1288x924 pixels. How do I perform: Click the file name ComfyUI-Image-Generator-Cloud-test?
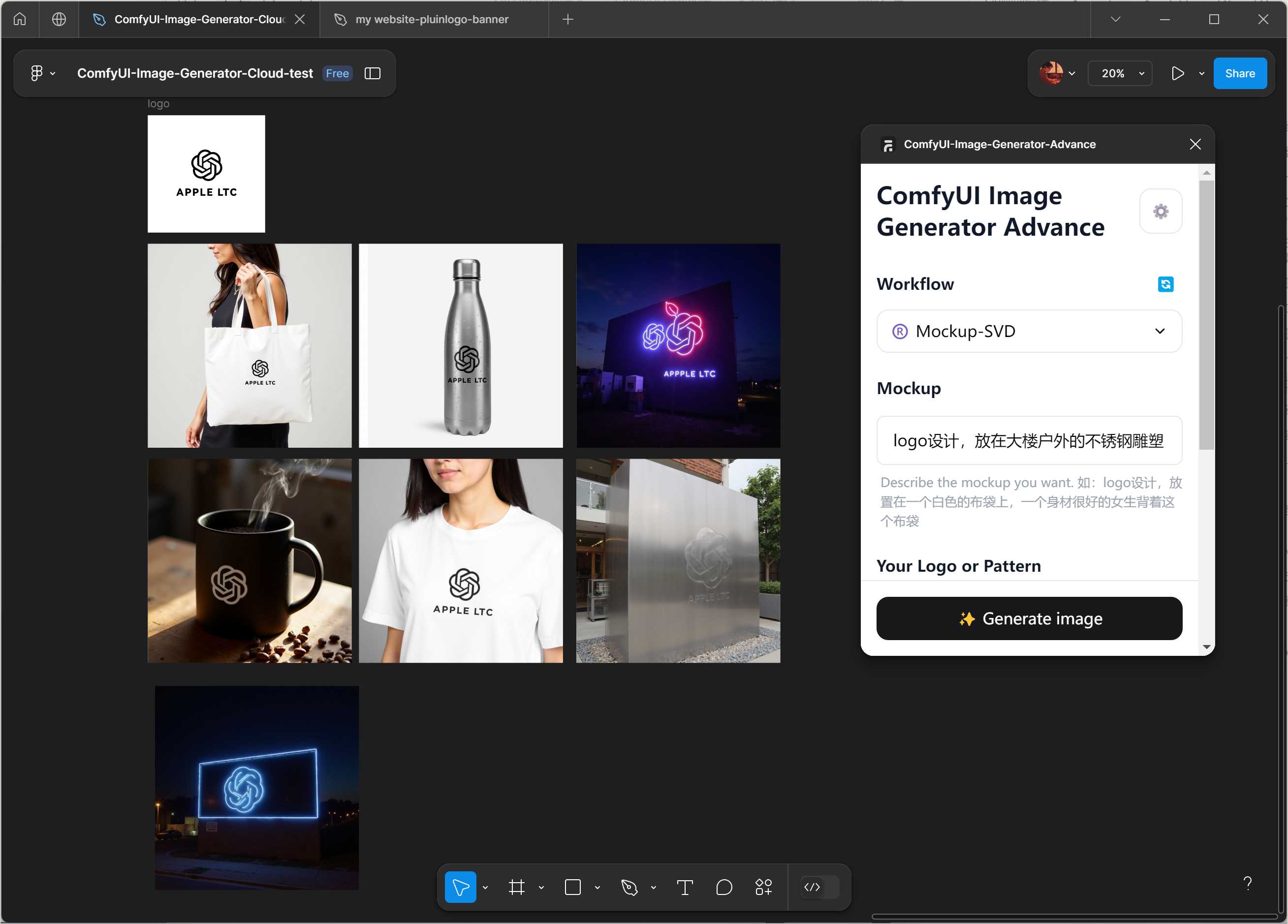tap(195, 73)
